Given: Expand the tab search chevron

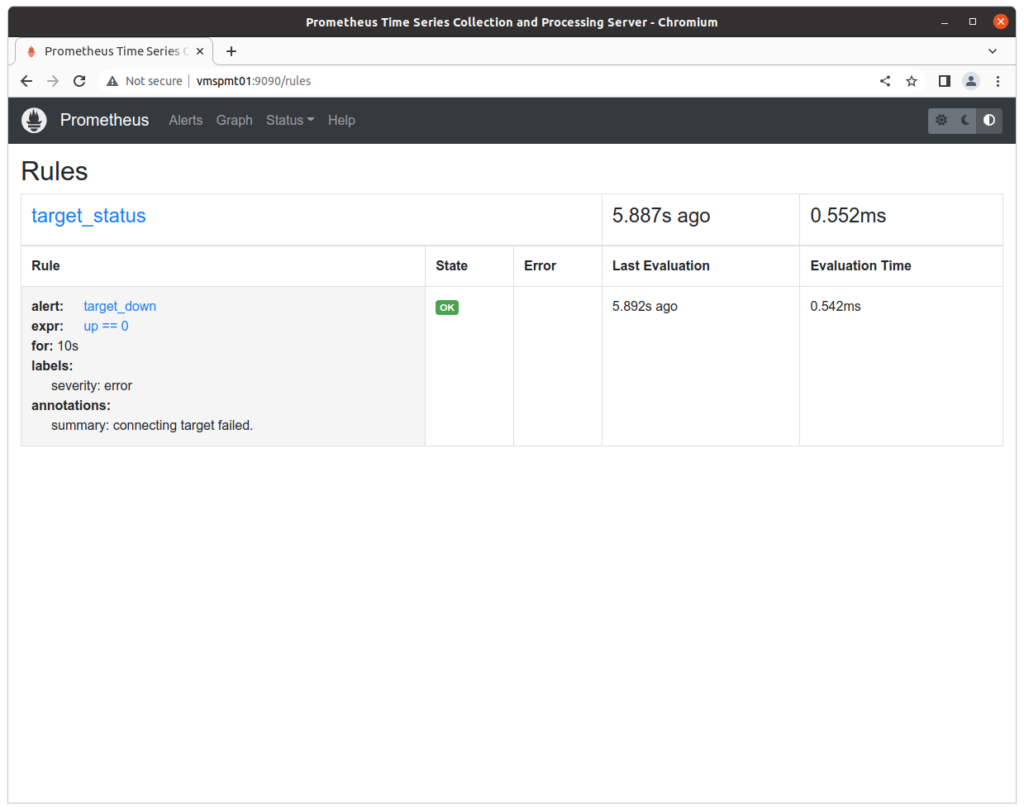Looking at the screenshot, I should pos(992,51).
